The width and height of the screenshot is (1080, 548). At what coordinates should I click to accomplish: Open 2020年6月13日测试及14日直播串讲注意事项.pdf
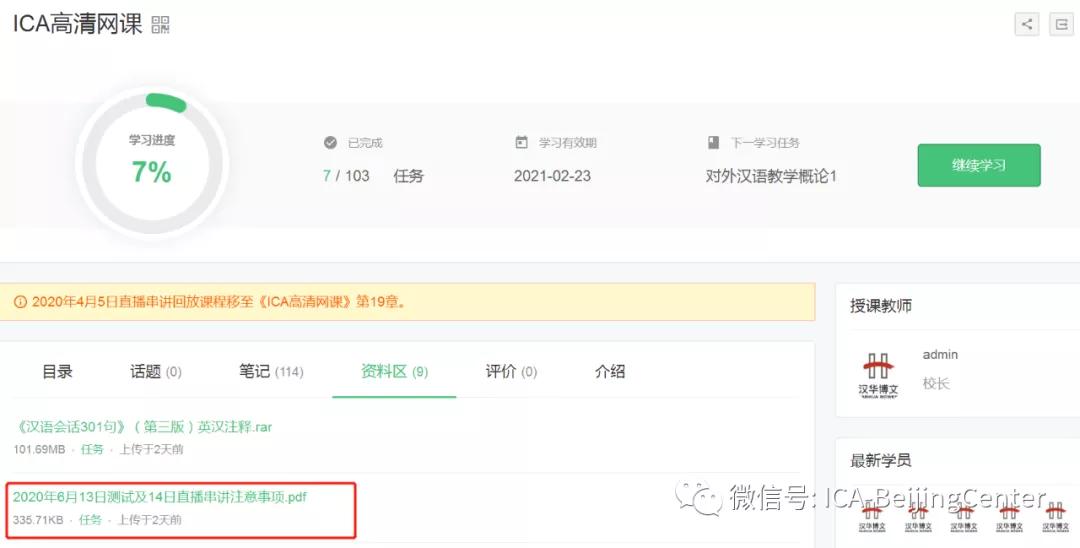160,497
